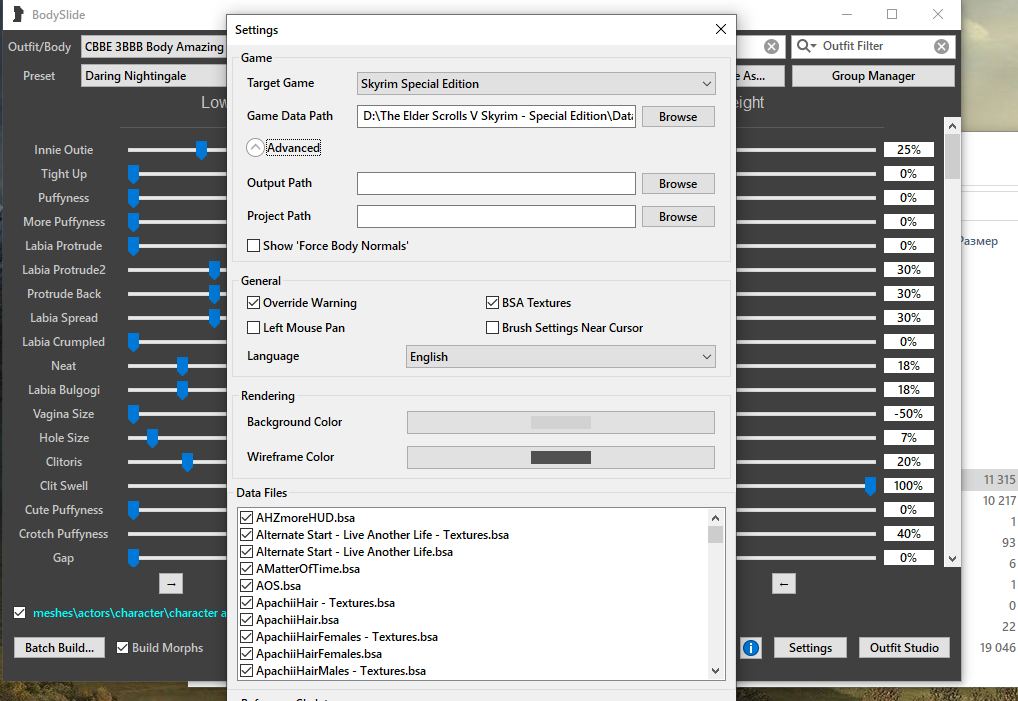1018x701 pixels.
Task: Click the blue info icon
Action: pos(751,648)
